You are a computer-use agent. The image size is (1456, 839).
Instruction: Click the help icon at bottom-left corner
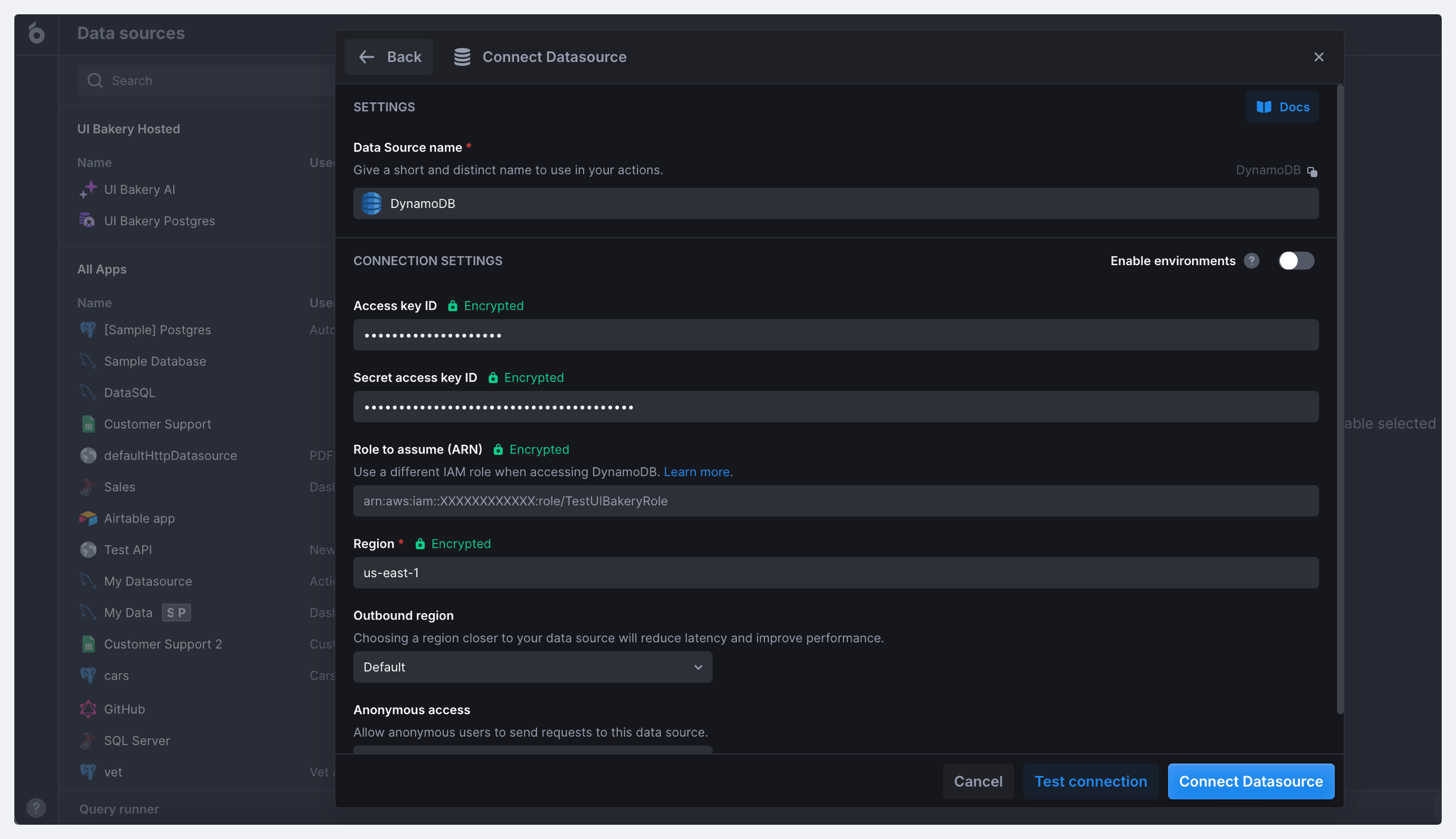(x=36, y=807)
